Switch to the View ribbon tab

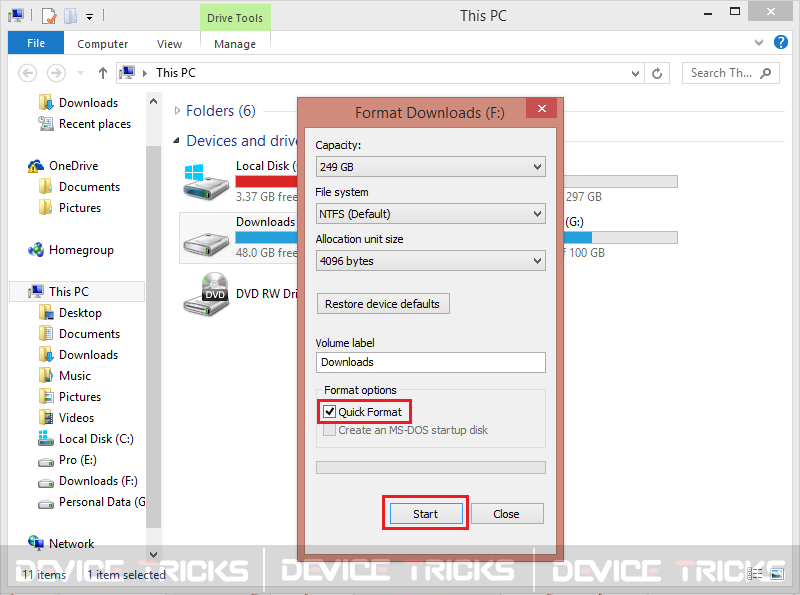169,44
